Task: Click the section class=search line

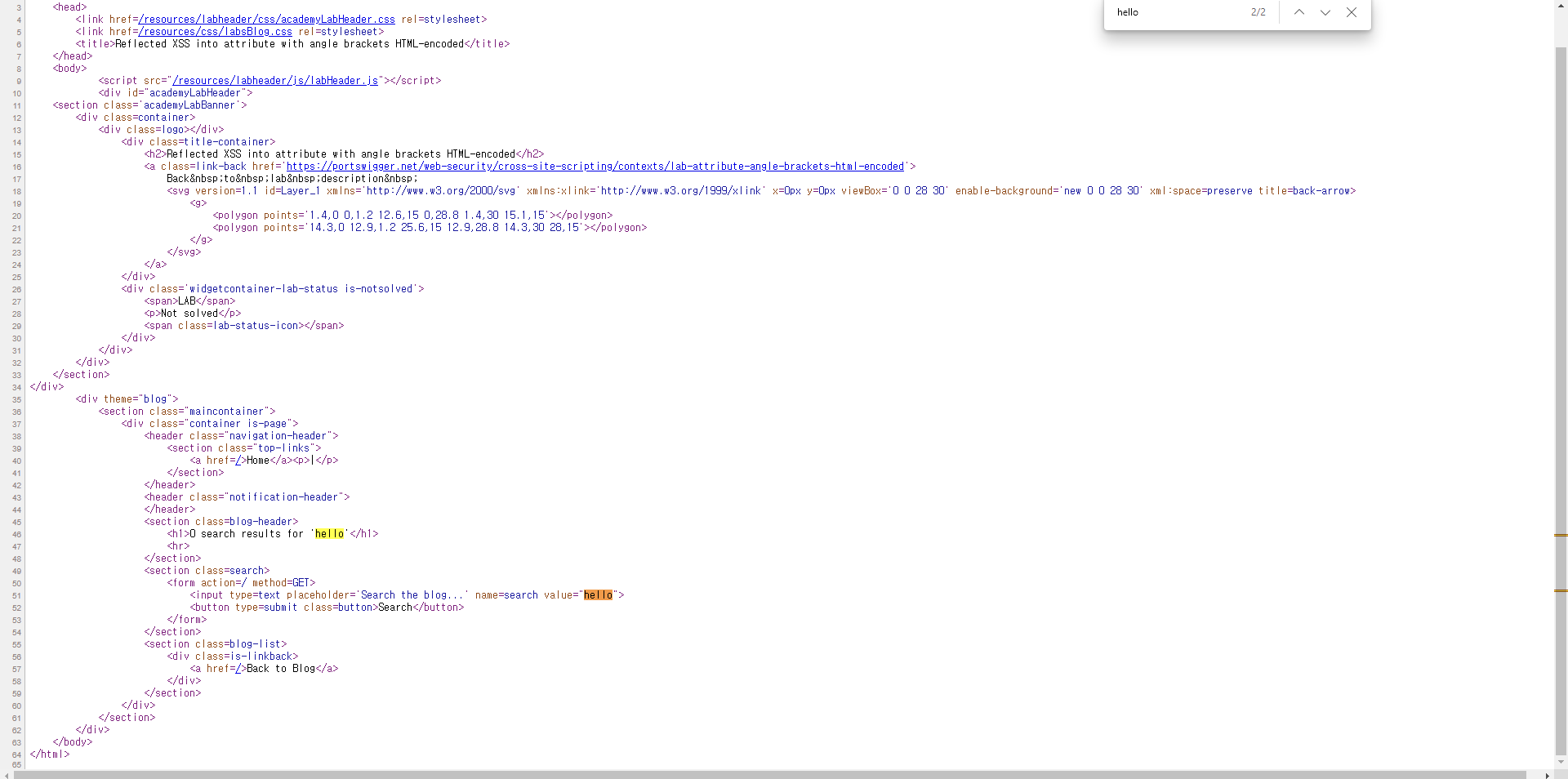Action: coord(207,571)
